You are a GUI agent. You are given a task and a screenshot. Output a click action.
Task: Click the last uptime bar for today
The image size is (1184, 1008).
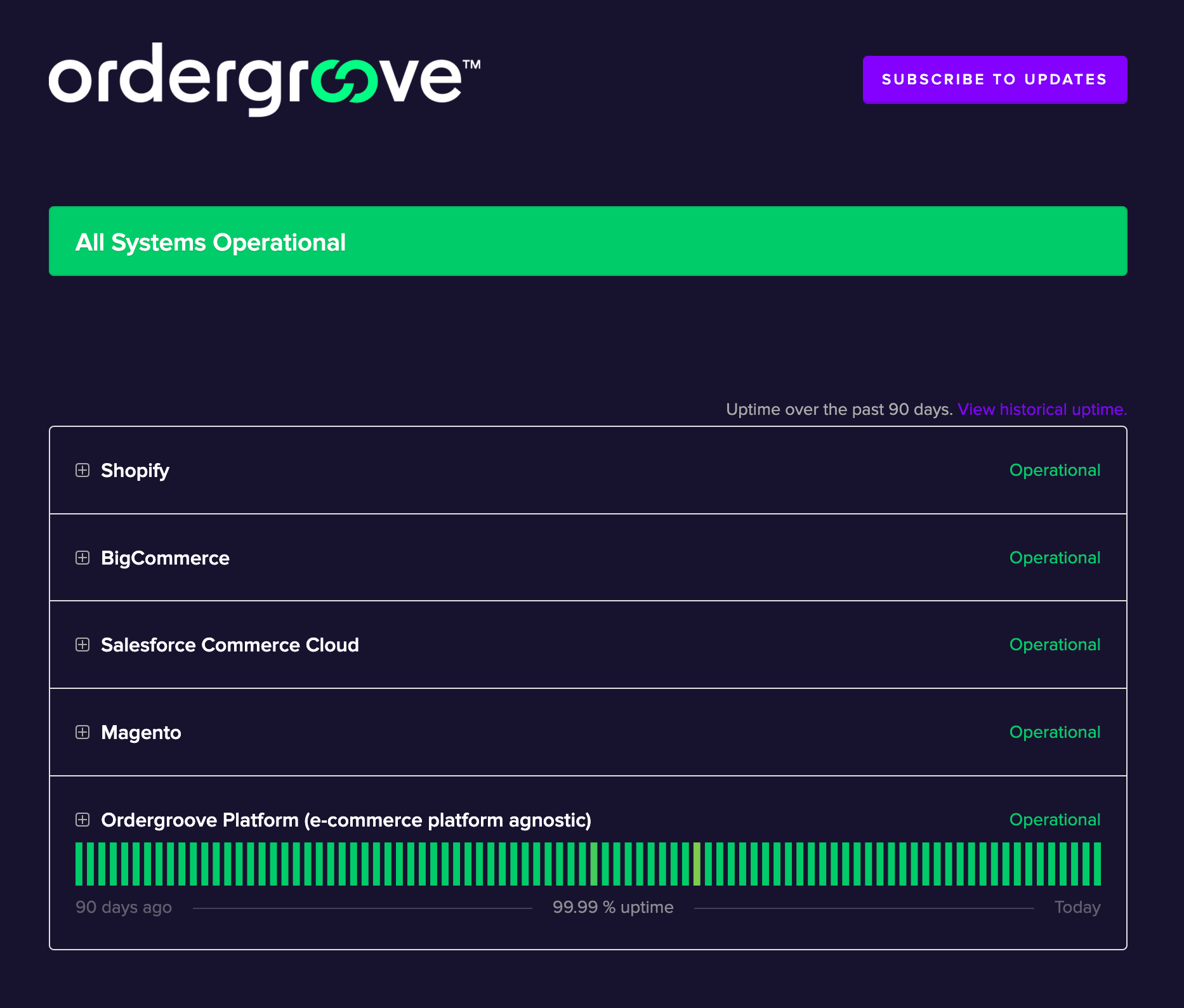(1096, 864)
